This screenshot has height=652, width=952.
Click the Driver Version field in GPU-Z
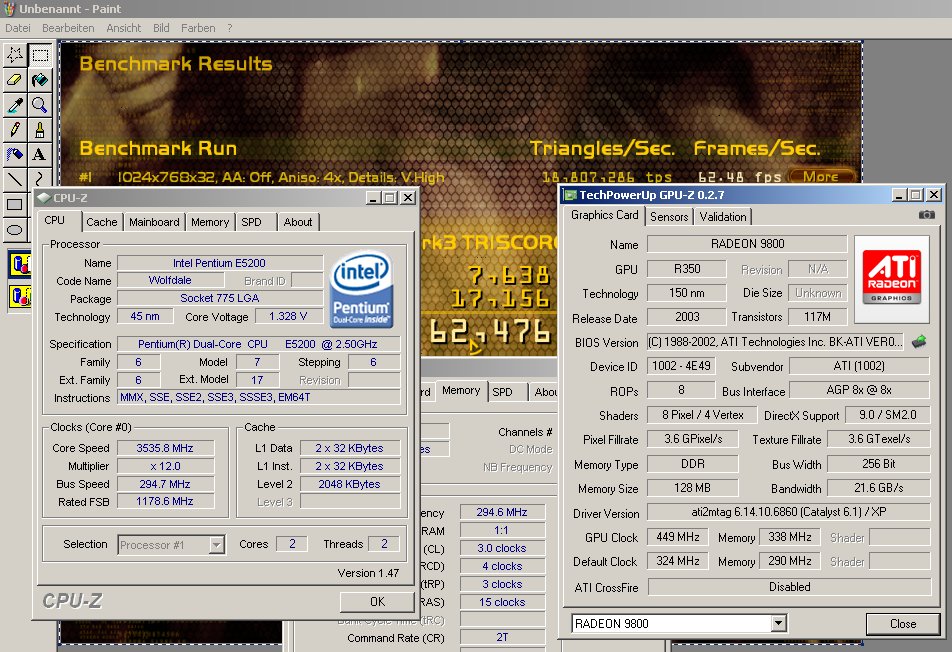tap(788, 512)
